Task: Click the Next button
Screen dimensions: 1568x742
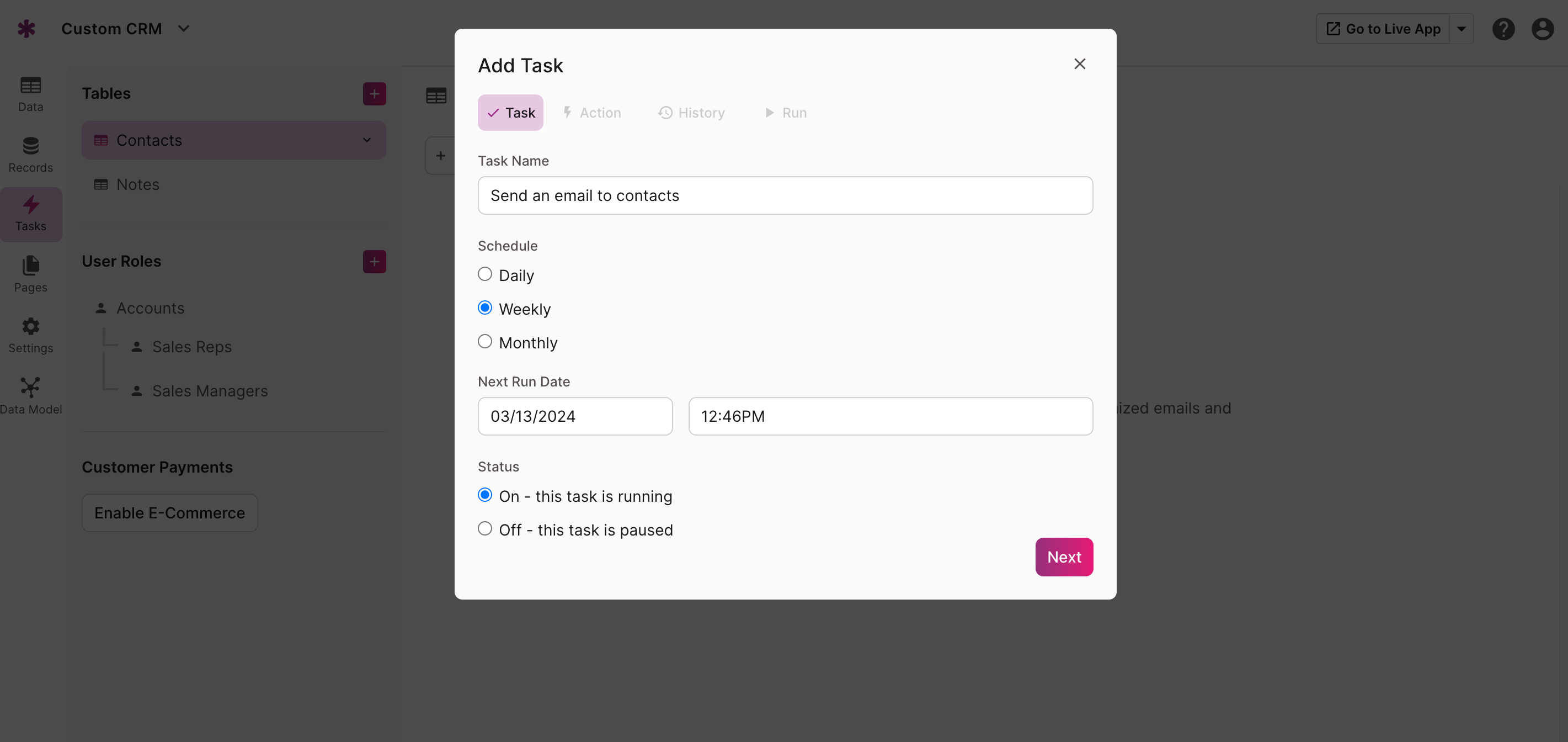Action: pos(1063,557)
